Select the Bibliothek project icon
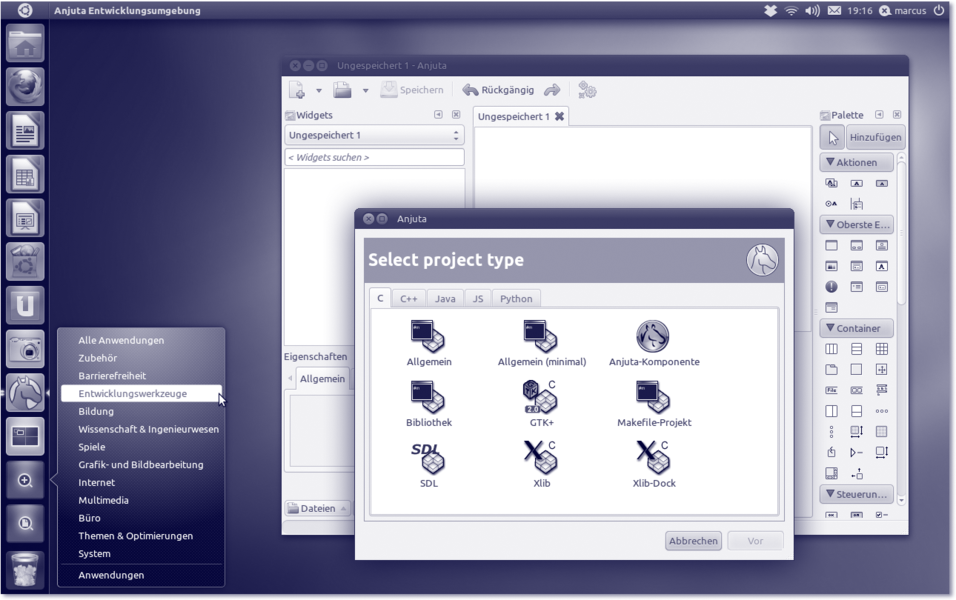The width and height of the screenshot is (956, 600). (x=428, y=397)
